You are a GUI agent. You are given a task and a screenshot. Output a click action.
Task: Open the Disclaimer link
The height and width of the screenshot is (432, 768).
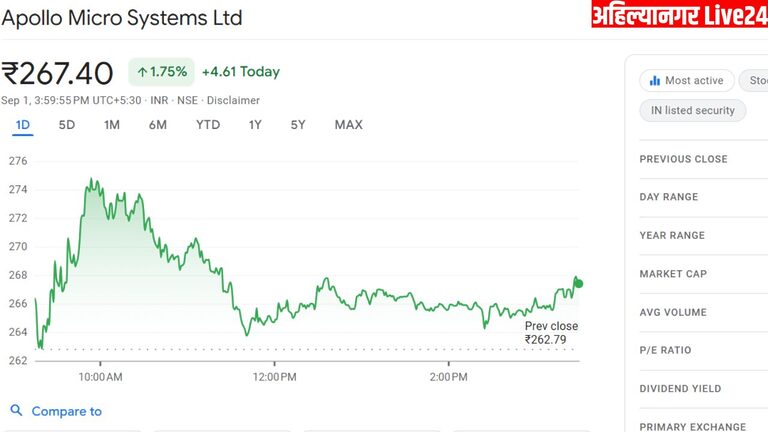233,100
